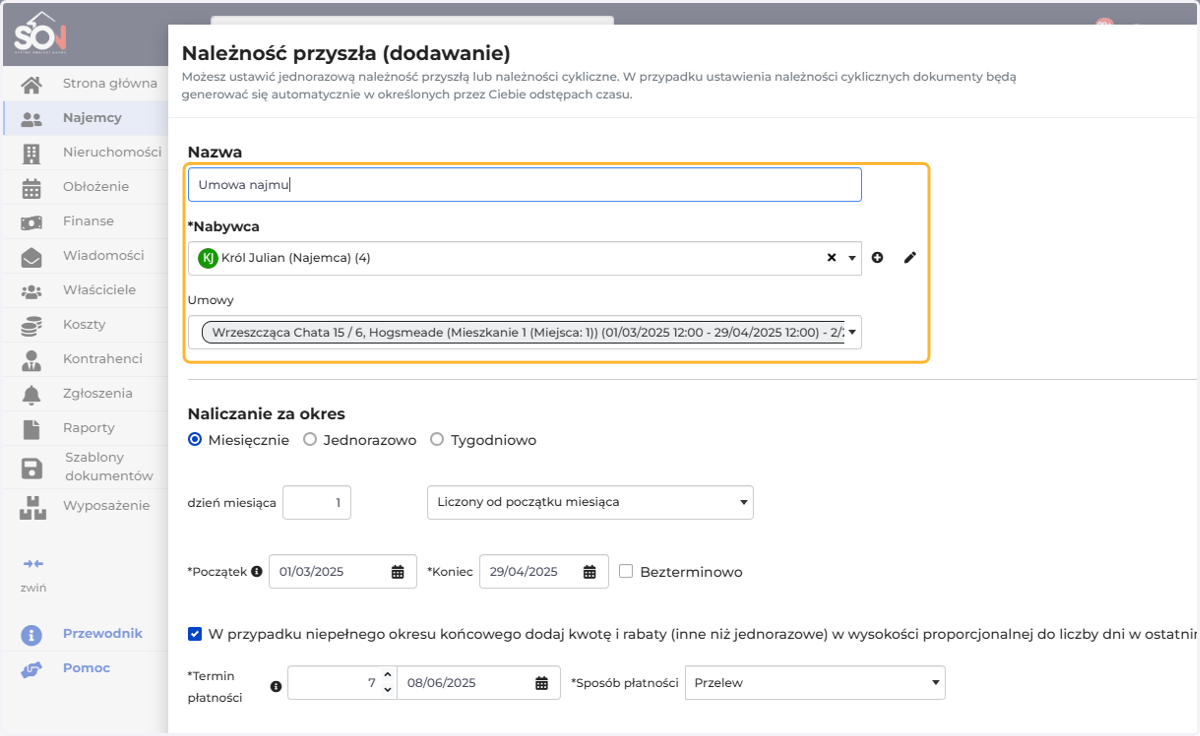The width and height of the screenshot is (1200, 736).
Task: Add new Nabywca with plus icon
Action: click(x=877, y=258)
